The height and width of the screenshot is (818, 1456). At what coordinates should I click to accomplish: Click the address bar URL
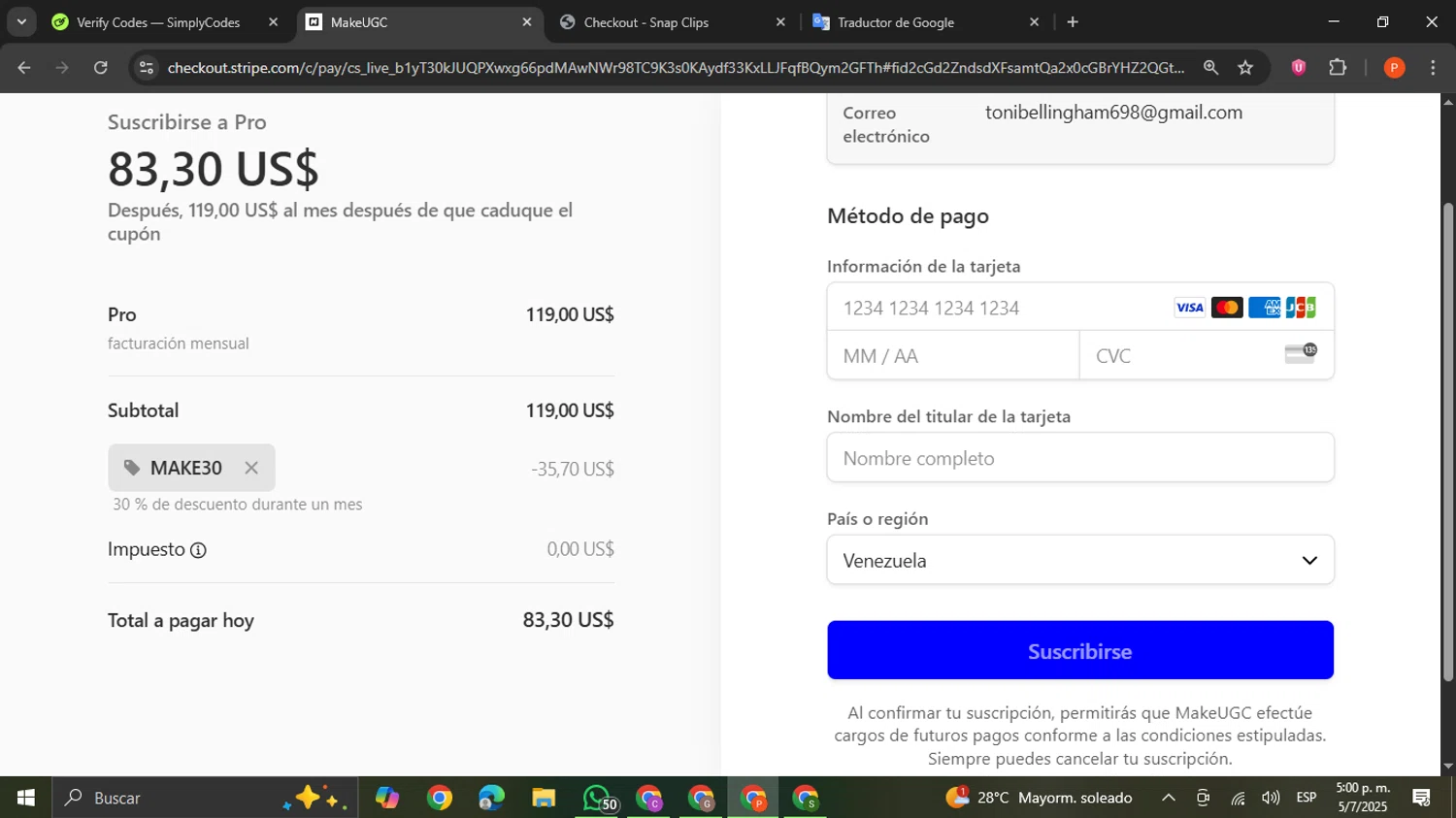click(x=676, y=67)
